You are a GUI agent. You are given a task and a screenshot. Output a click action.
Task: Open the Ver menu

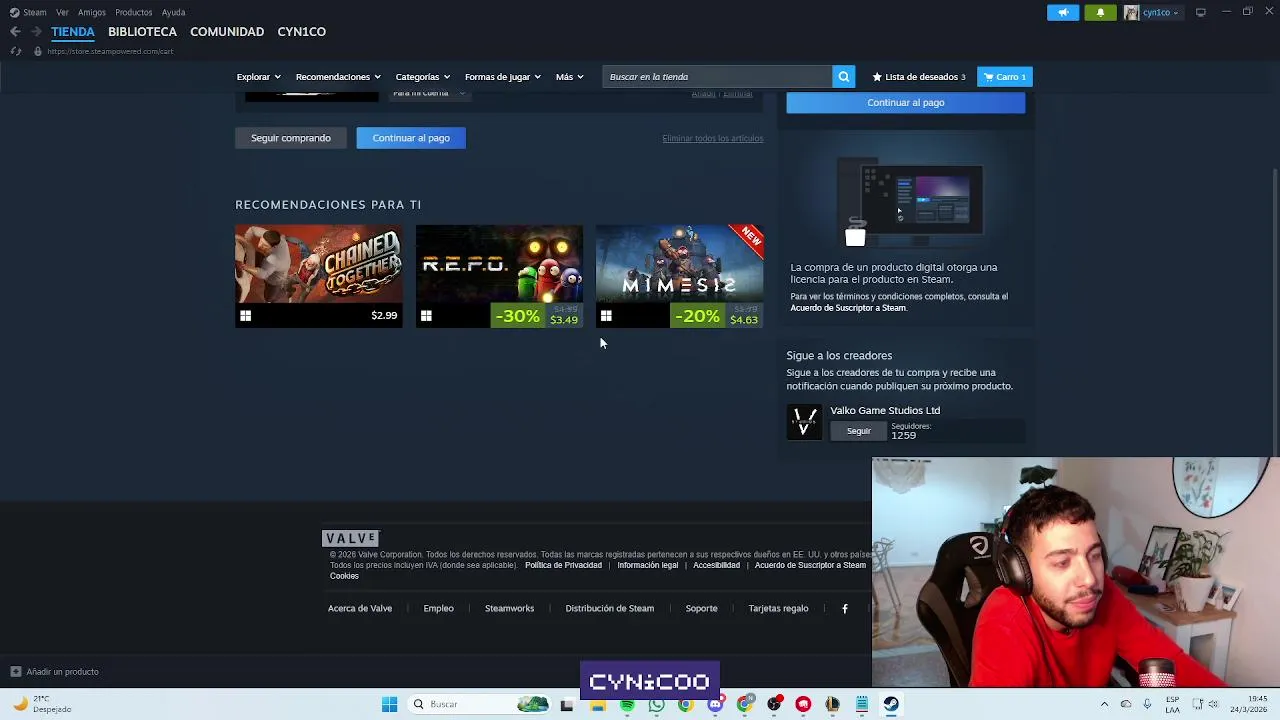coord(62,12)
